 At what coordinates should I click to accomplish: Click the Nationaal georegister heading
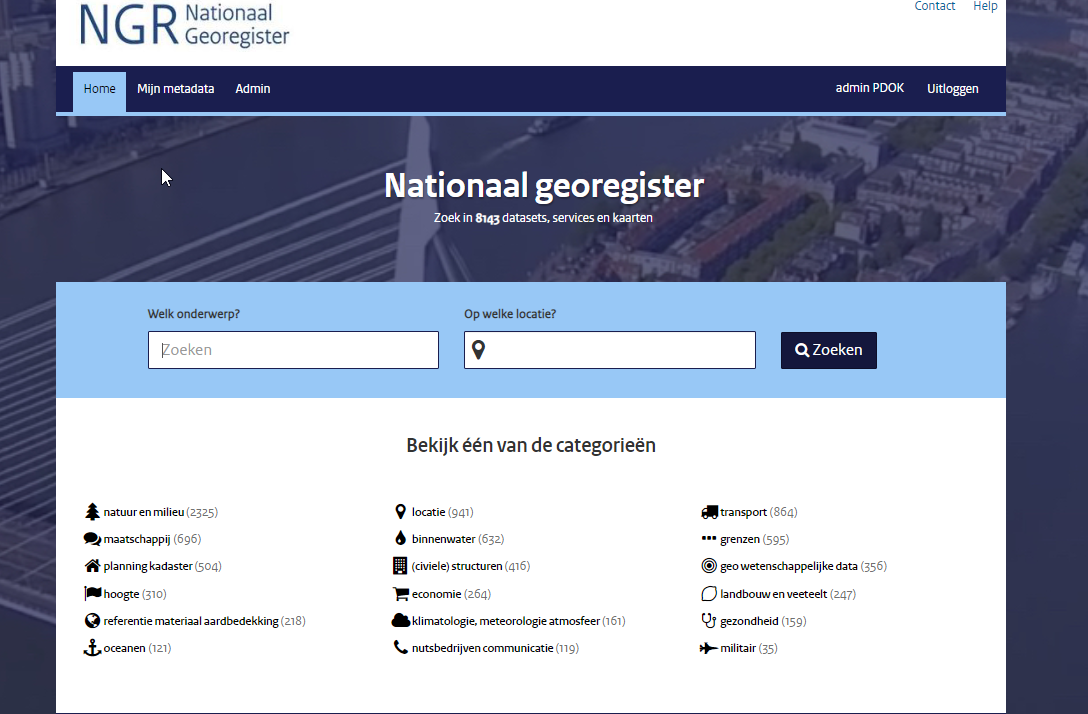(544, 186)
